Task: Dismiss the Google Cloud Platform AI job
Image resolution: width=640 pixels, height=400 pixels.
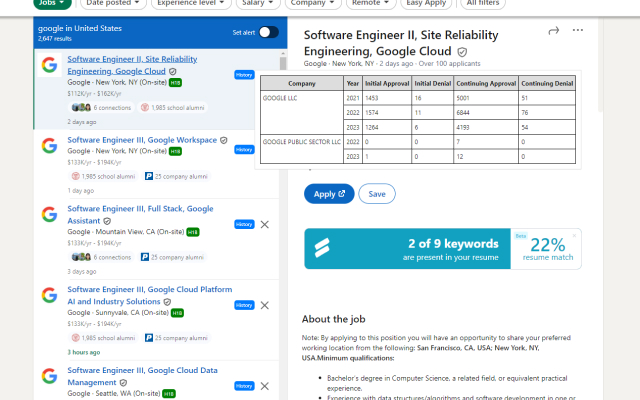Action: point(264,305)
